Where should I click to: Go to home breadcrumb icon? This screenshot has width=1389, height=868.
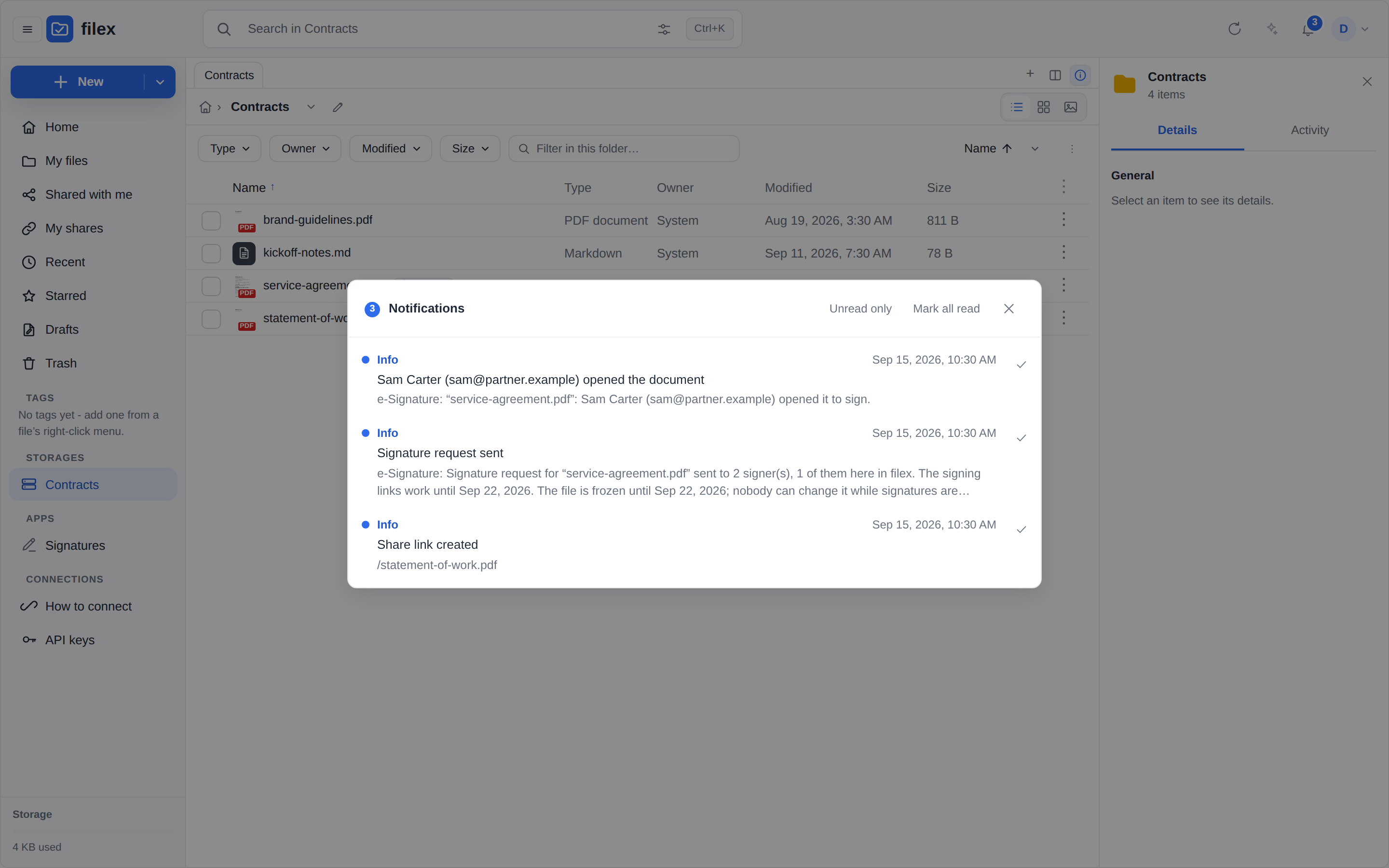coord(205,108)
